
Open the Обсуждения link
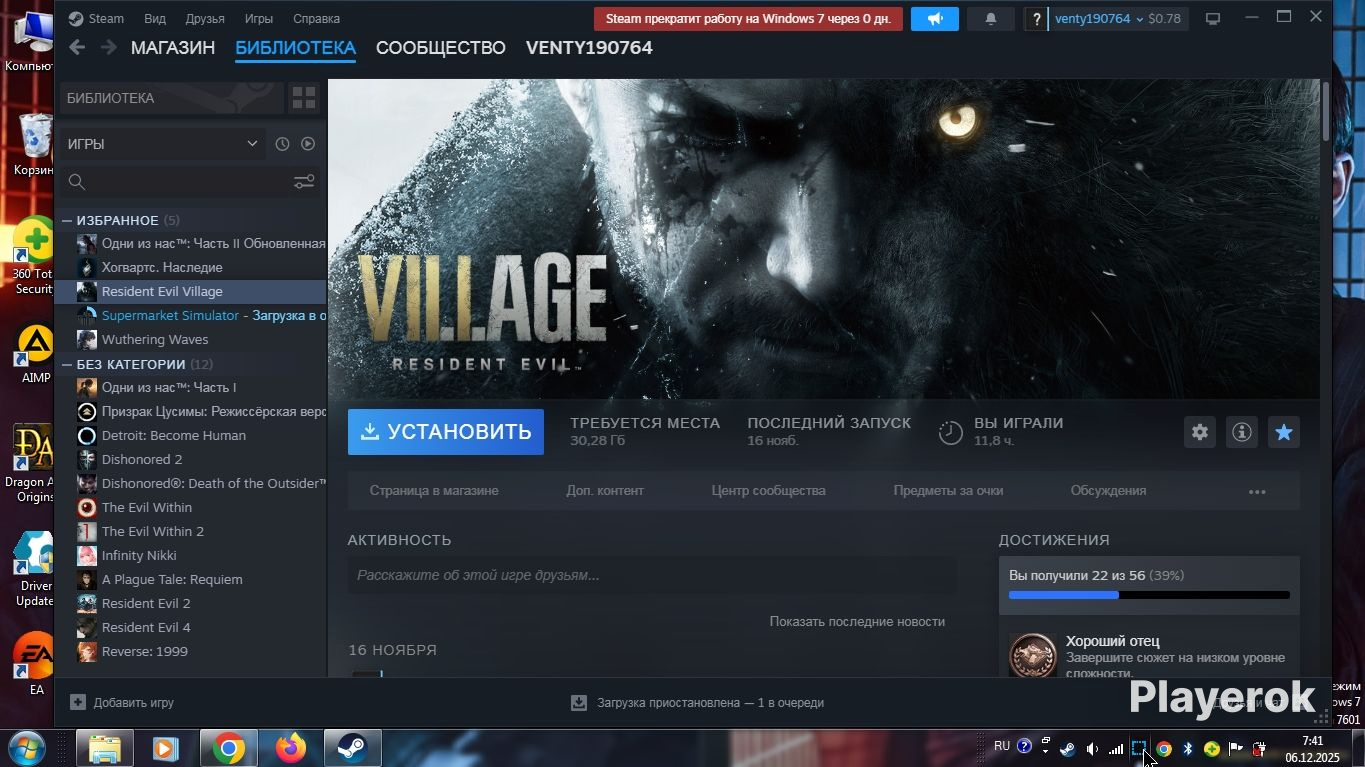[x=1108, y=491]
